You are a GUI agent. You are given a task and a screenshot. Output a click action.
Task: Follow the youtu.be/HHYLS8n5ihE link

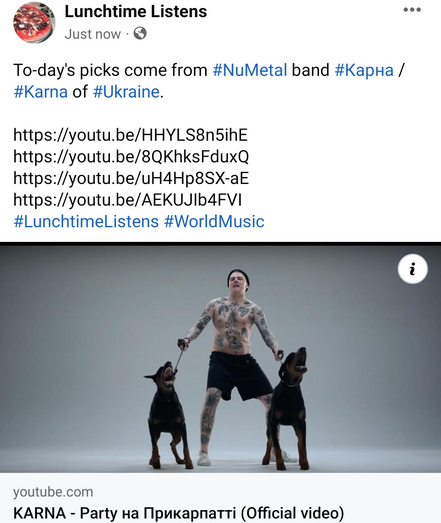click(130, 135)
